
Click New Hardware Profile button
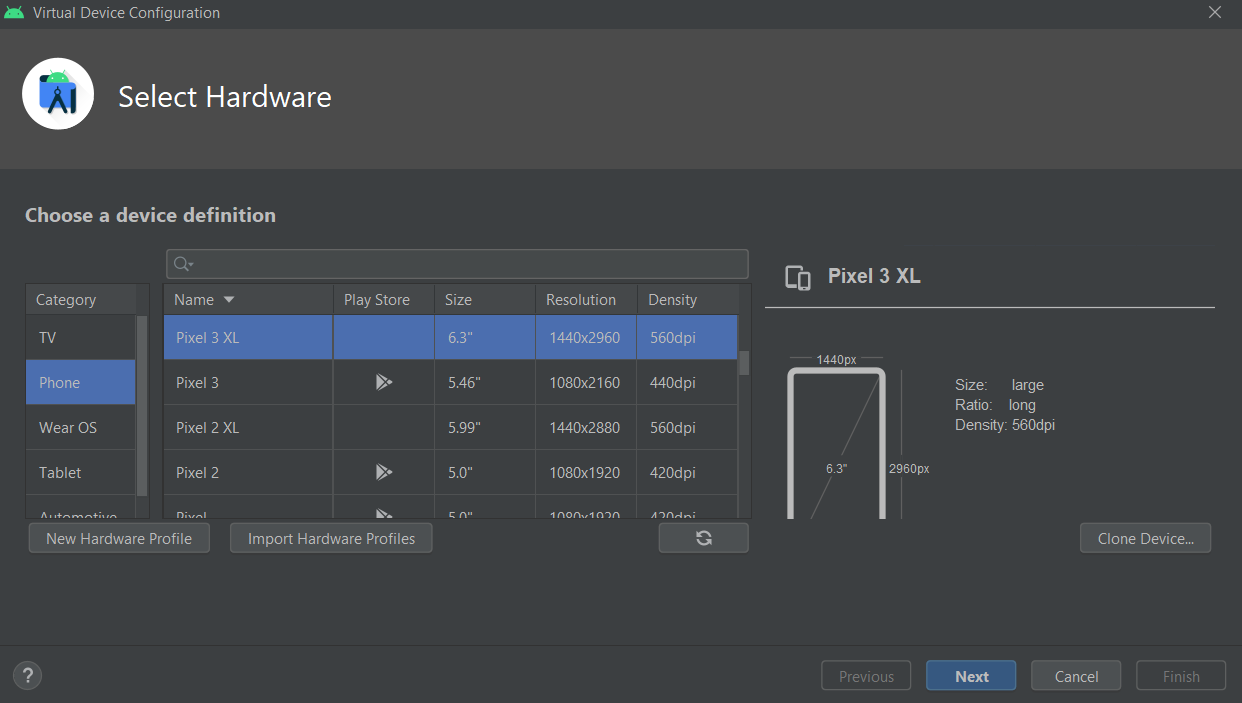[118, 538]
